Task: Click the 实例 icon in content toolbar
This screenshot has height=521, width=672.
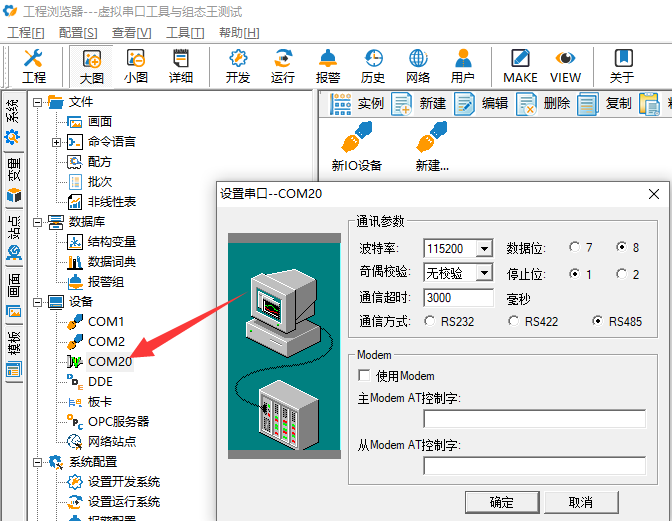Action: point(357,104)
